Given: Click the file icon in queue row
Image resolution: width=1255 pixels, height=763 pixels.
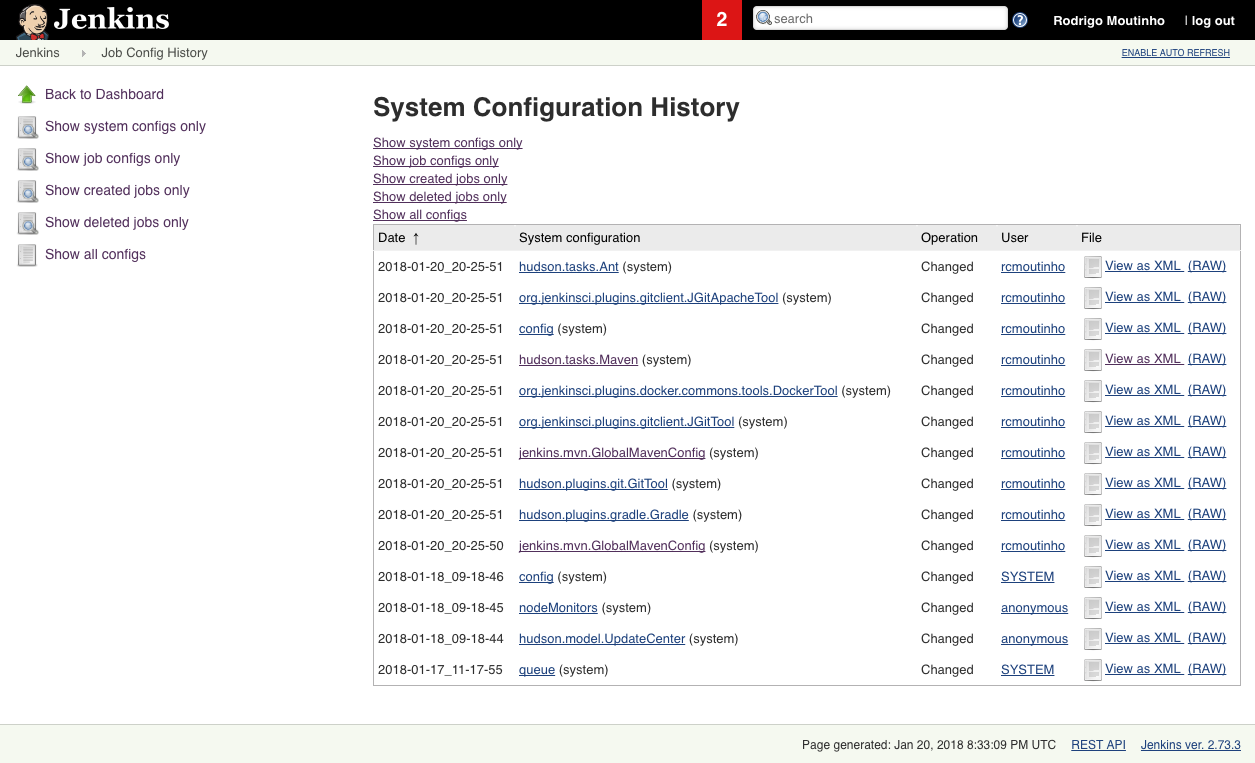Looking at the screenshot, I should (x=1093, y=670).
